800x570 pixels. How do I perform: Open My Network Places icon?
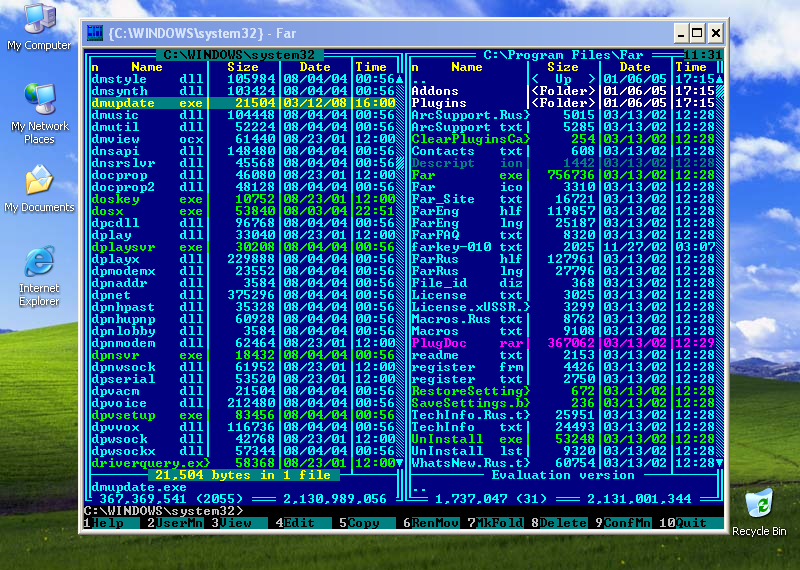pos(39,104)
